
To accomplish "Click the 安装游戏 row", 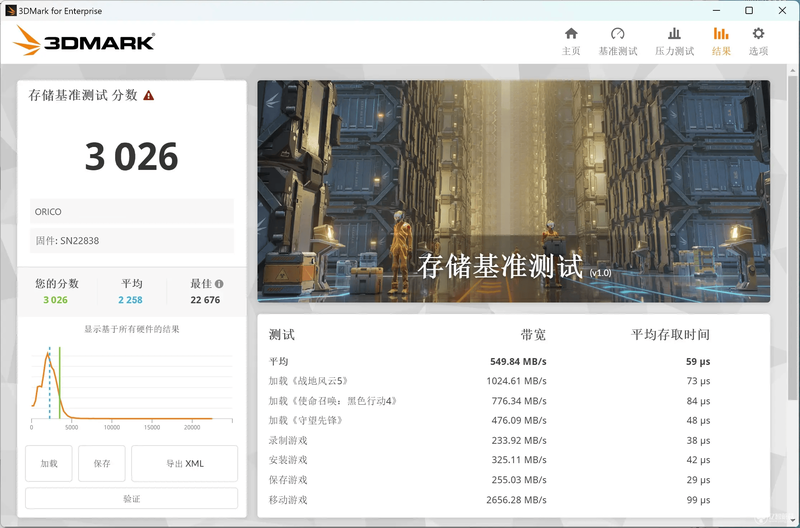I will pyautogui.click(x=489, y=460).
